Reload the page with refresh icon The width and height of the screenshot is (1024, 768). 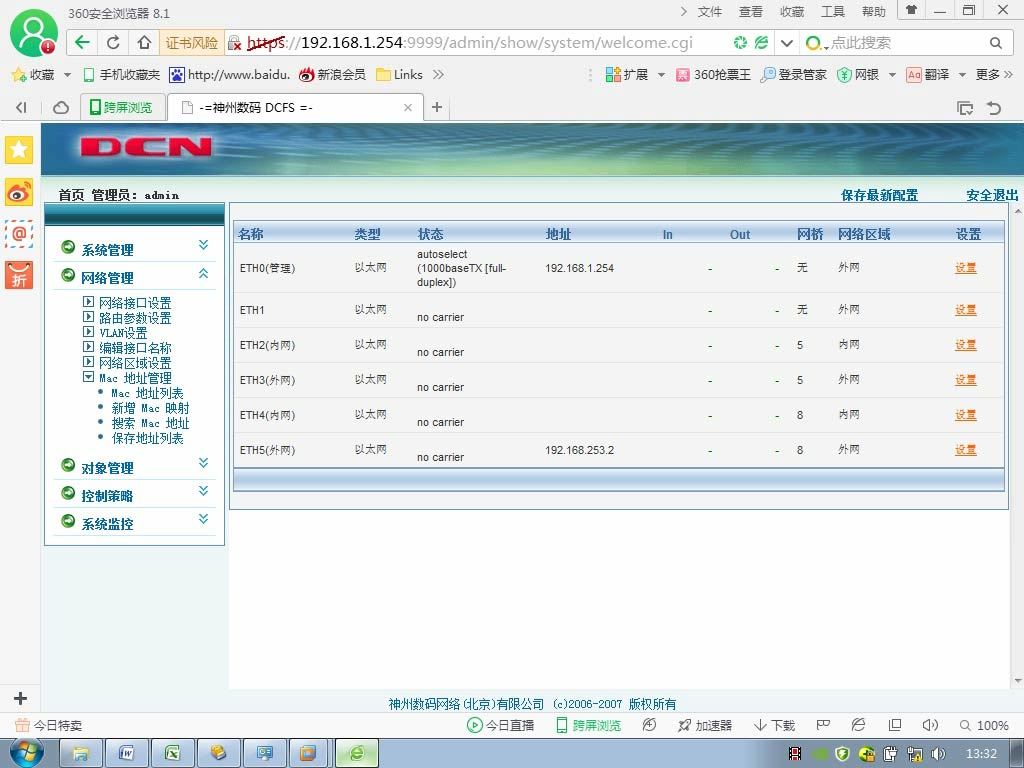click(113, 42)
